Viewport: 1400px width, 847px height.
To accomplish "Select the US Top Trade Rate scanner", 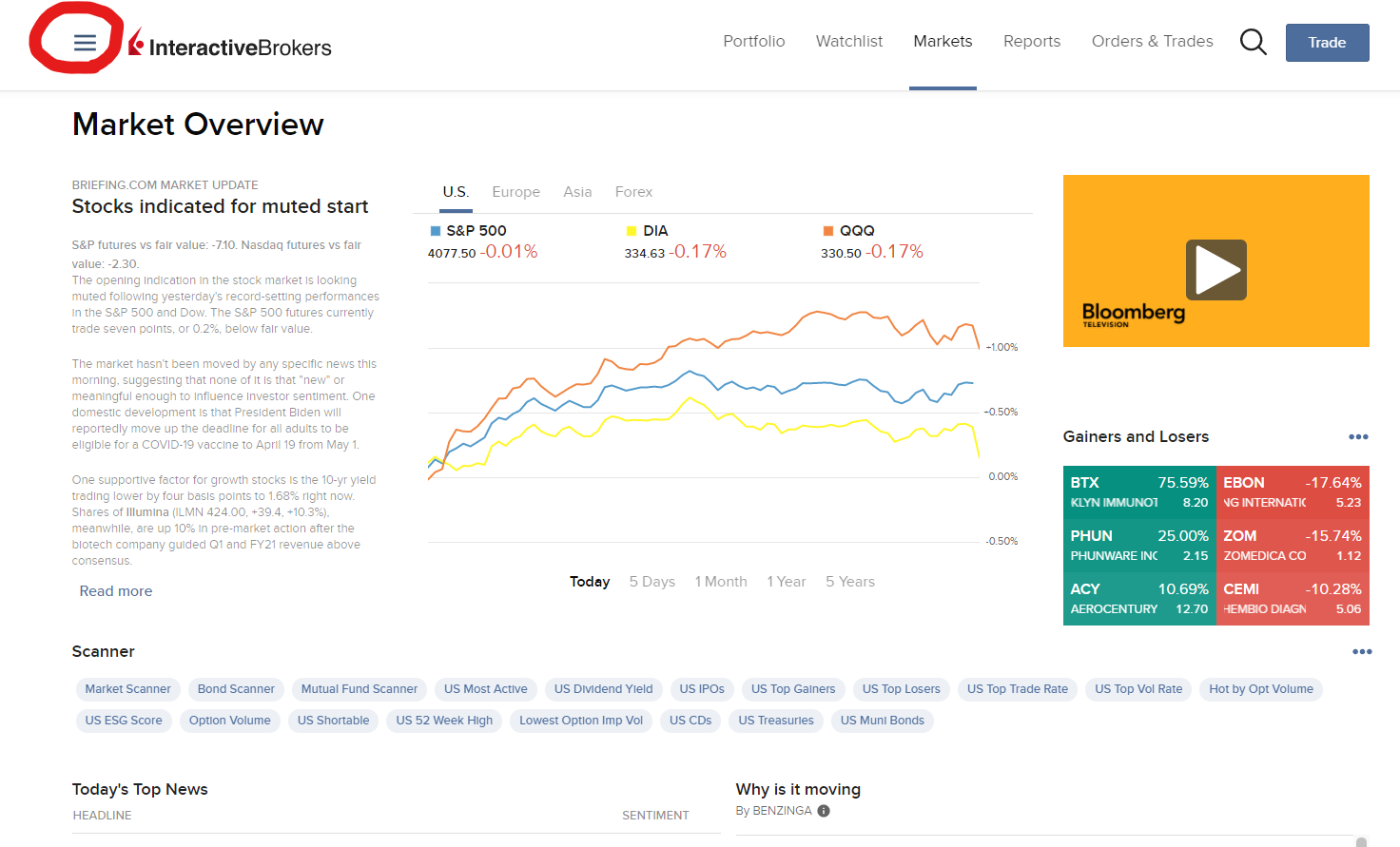I will [1018, 689].
